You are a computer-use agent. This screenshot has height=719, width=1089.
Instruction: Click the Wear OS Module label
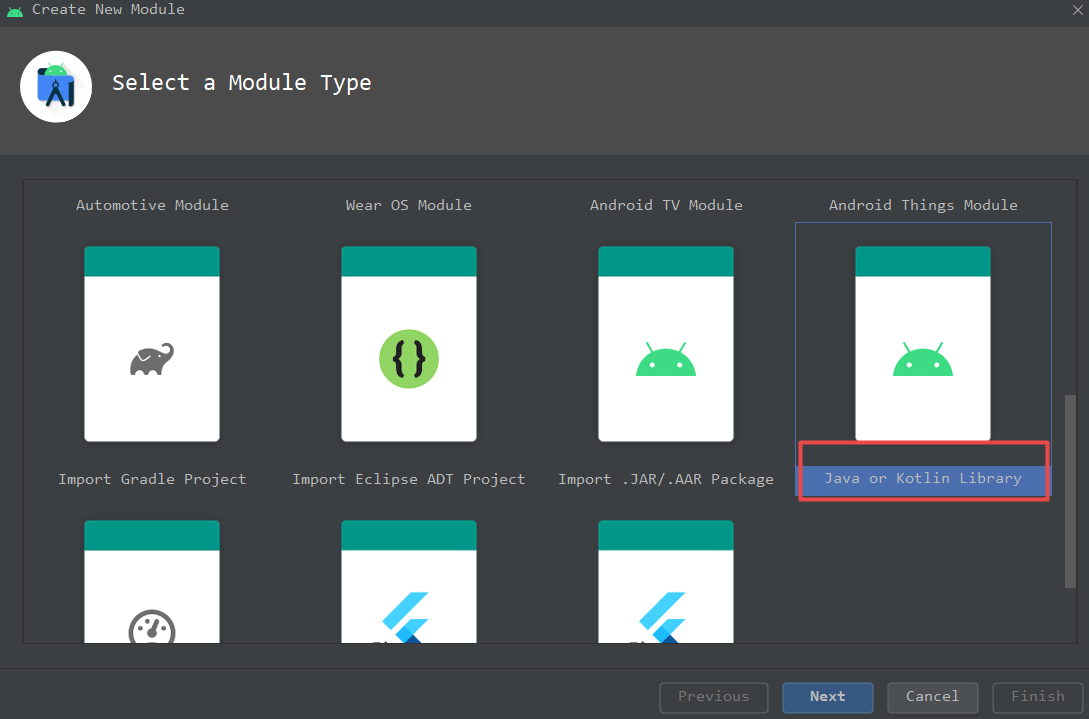[408, 205]
